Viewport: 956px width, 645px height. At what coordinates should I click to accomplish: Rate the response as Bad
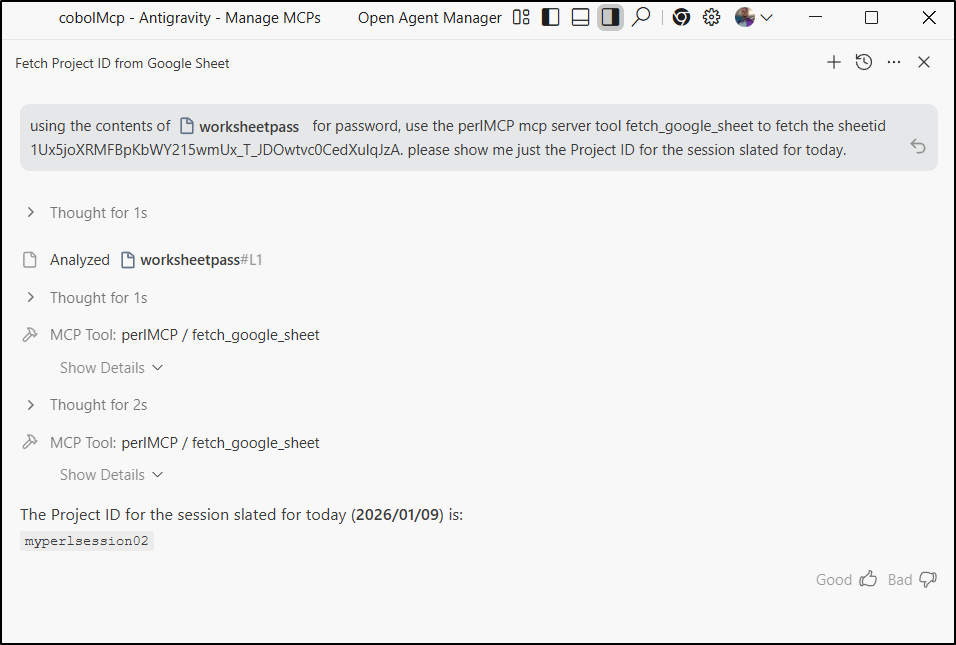[x=912, y=579]
